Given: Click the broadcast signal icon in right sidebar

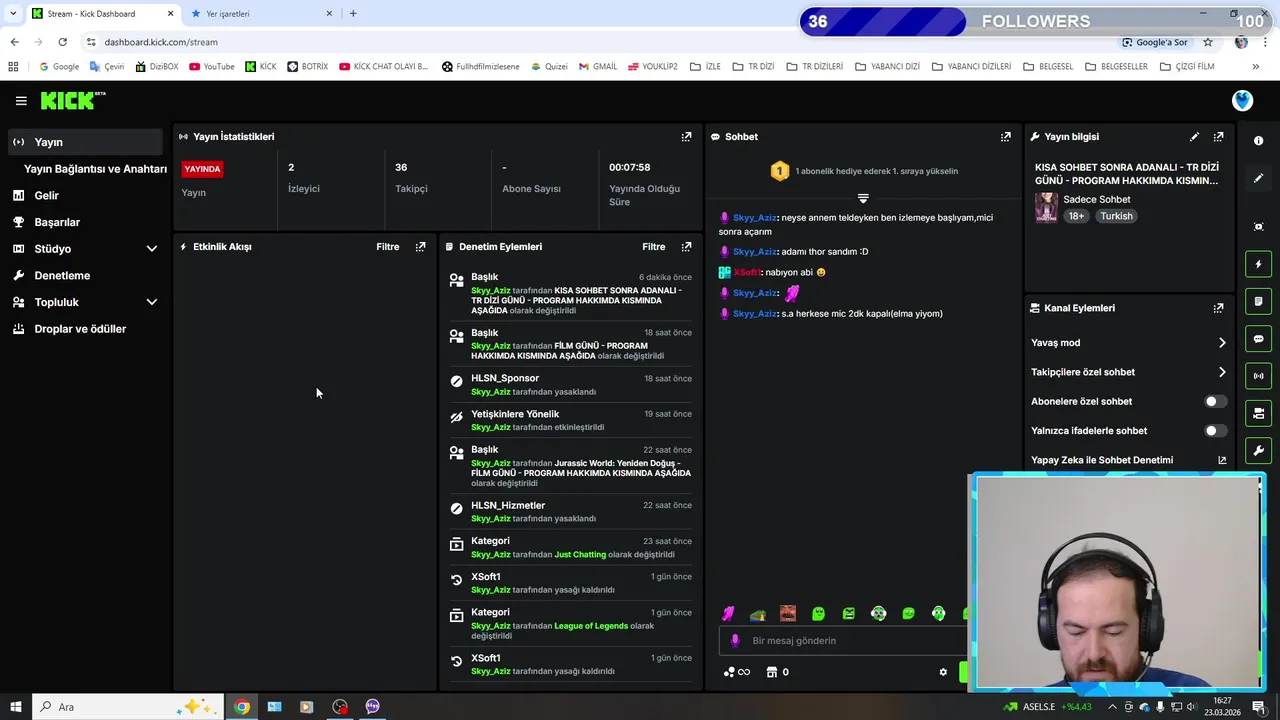Looking at the screenshot, I should click(1259, 376).
